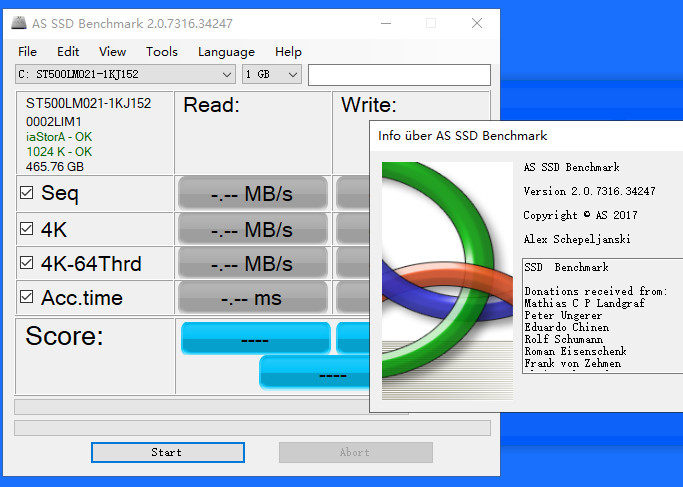Click the colored rings logo in Info dialog
Viewport: 683px width, 487px height.
click(x=447, y=281)
